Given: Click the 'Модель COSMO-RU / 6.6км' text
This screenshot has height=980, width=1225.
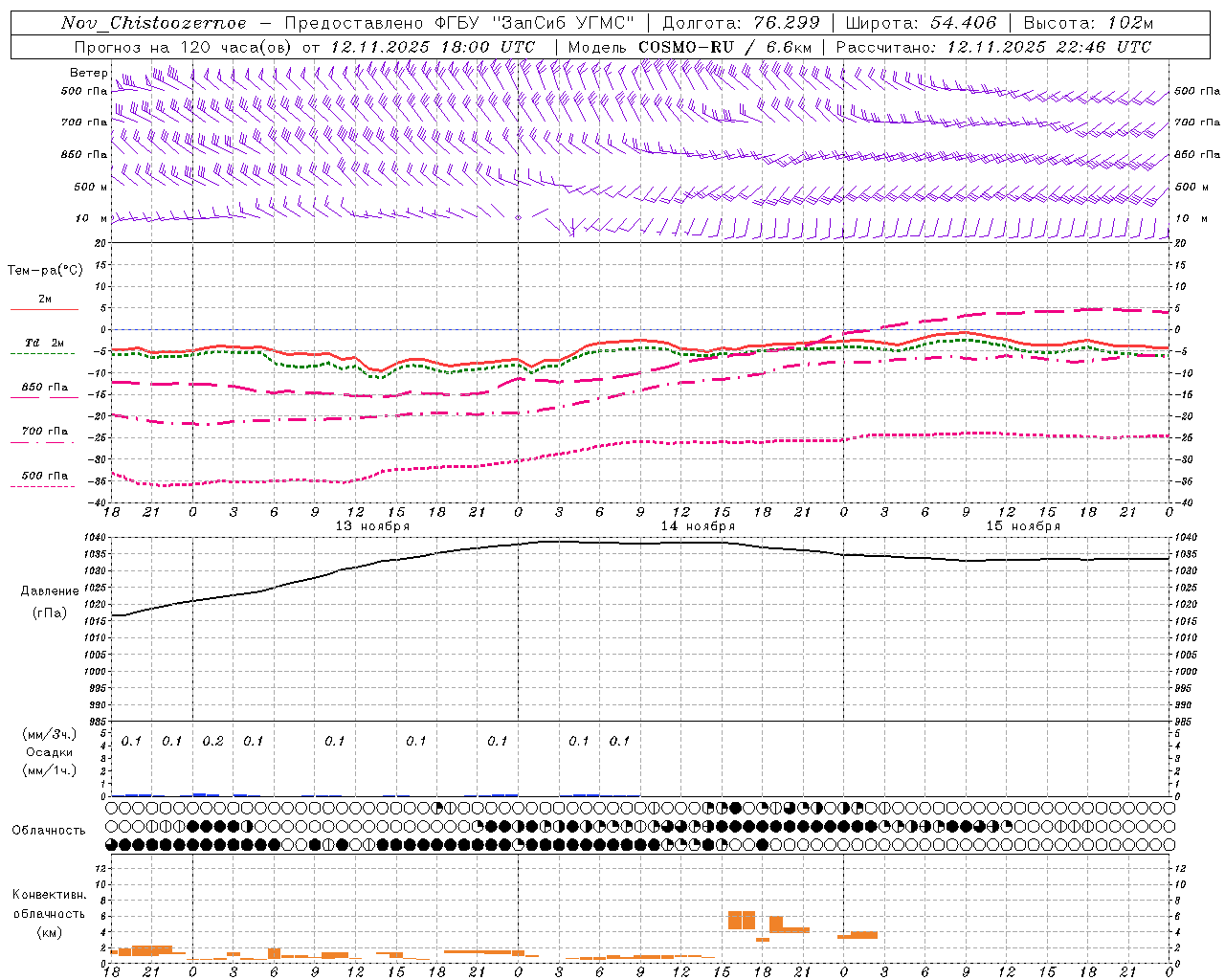Looking at the screenshot, I should [x=690, y=47].
